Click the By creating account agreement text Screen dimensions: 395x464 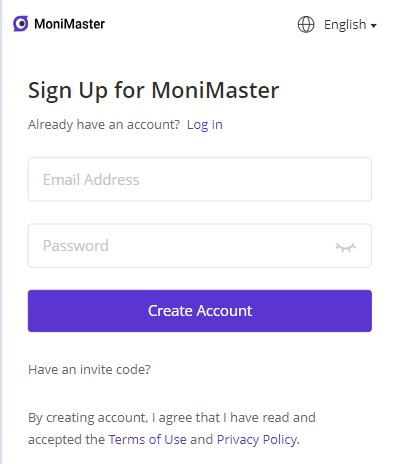pos(172,428)
